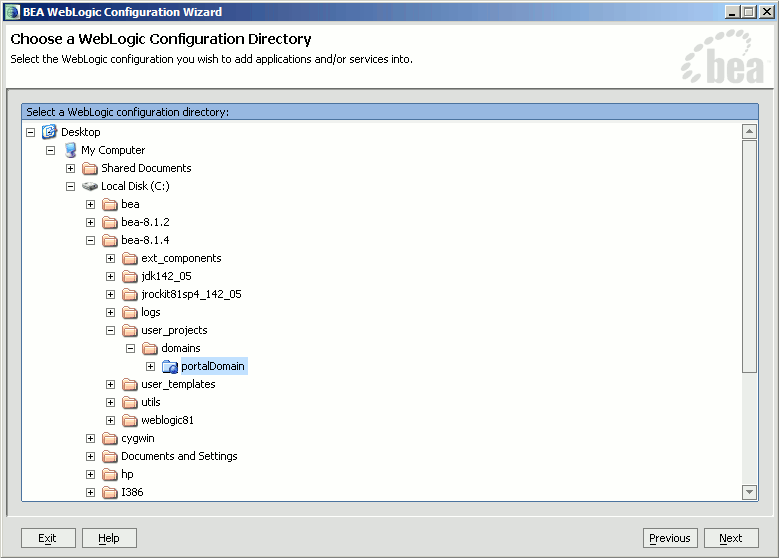The height and width of the screenshot is (558, 779).
Task: Collapse the My Computer node
Action: [x=51, y=151]
